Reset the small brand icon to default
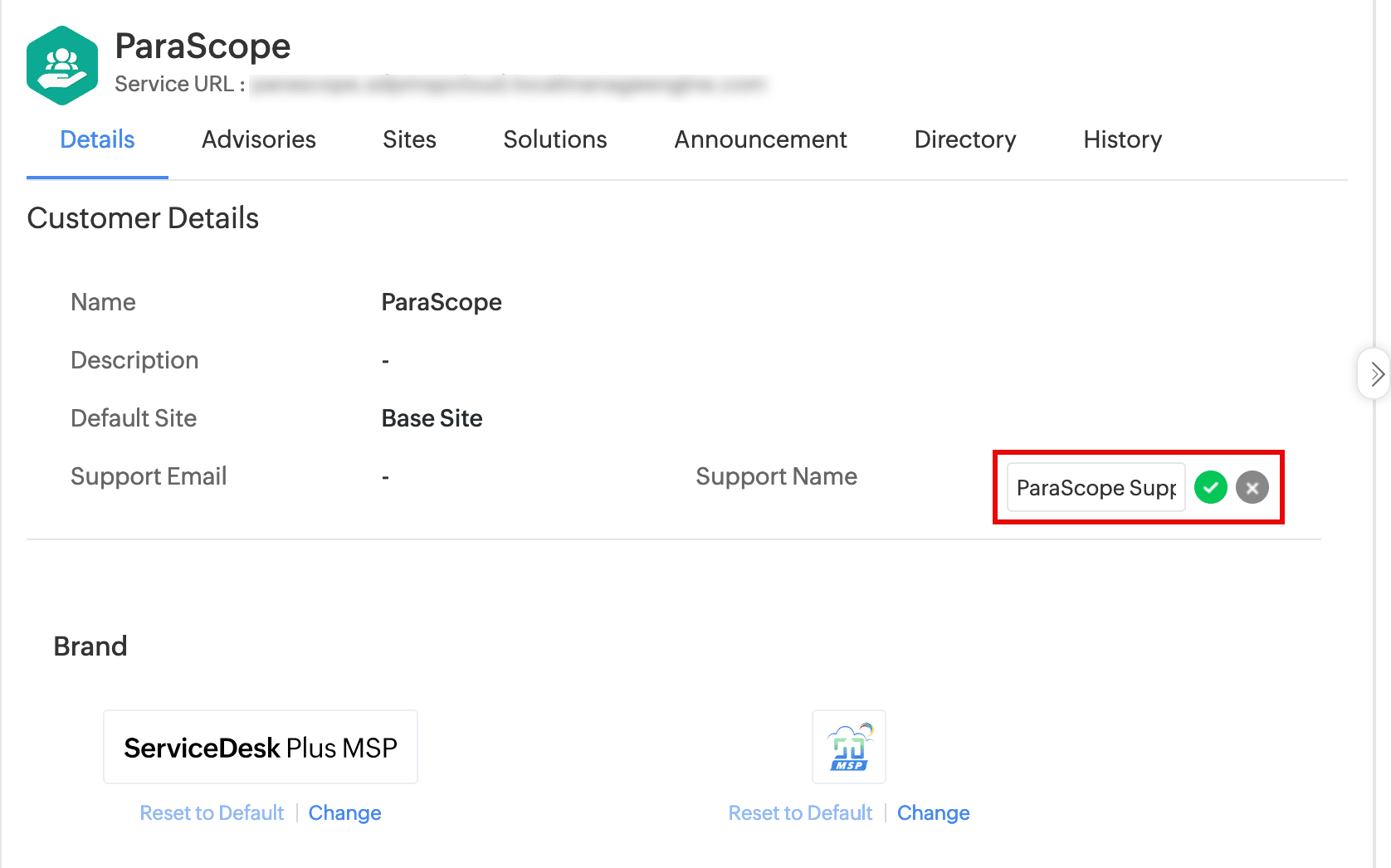This screenshot has width=1391, height=868. coord(800,812)
